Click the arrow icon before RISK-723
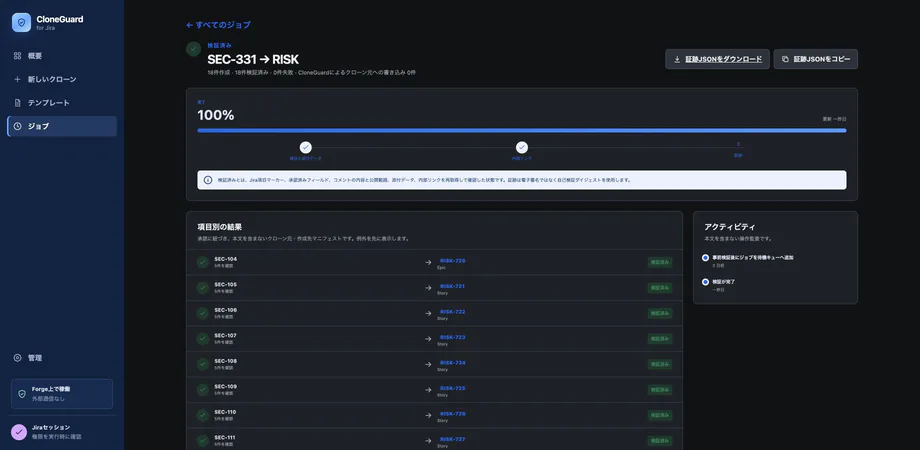 click(x=428, y=339)
